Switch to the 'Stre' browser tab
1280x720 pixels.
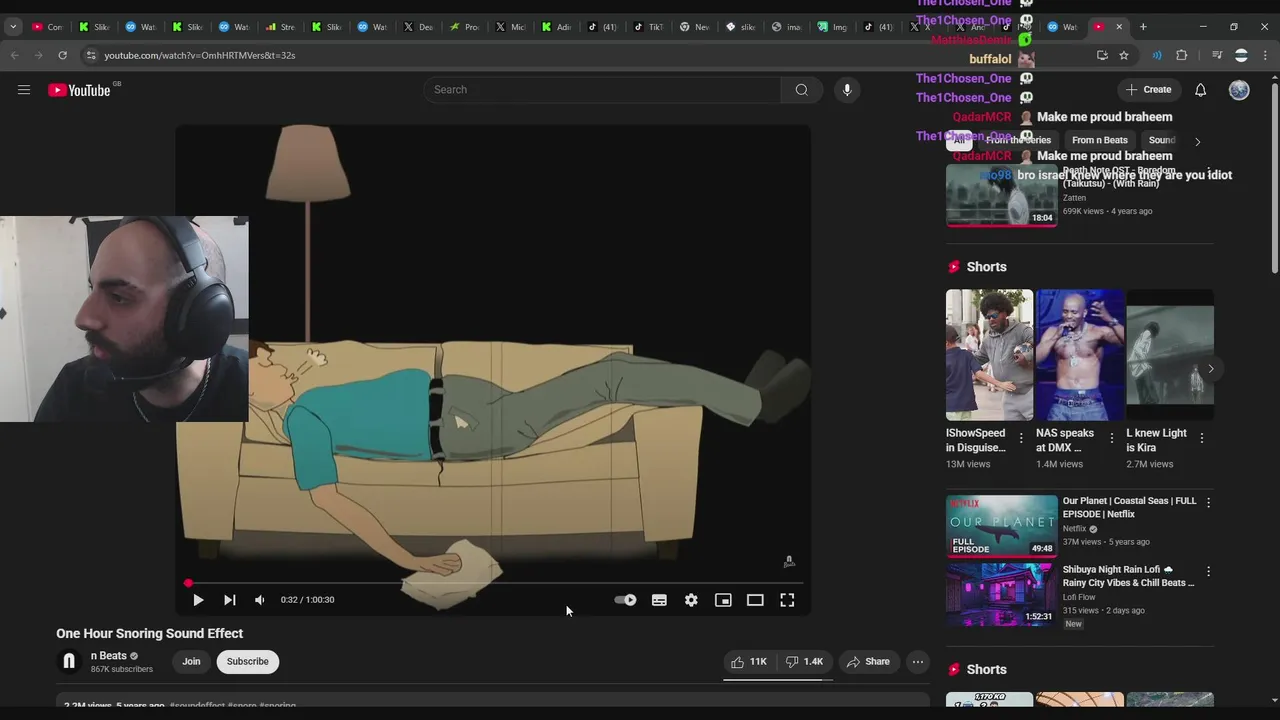[281, 27]
